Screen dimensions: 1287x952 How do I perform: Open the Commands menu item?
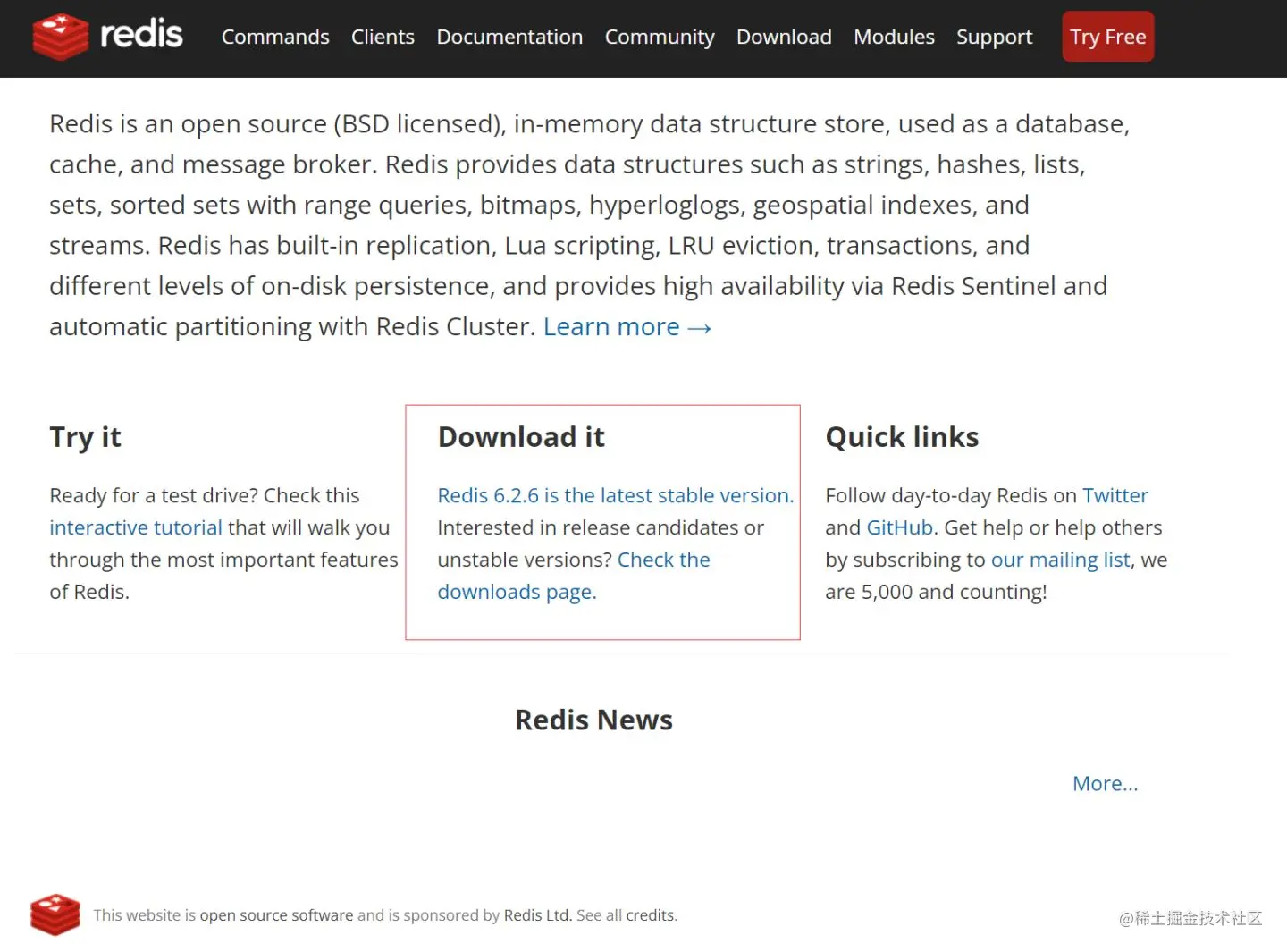tap(275, 37)
